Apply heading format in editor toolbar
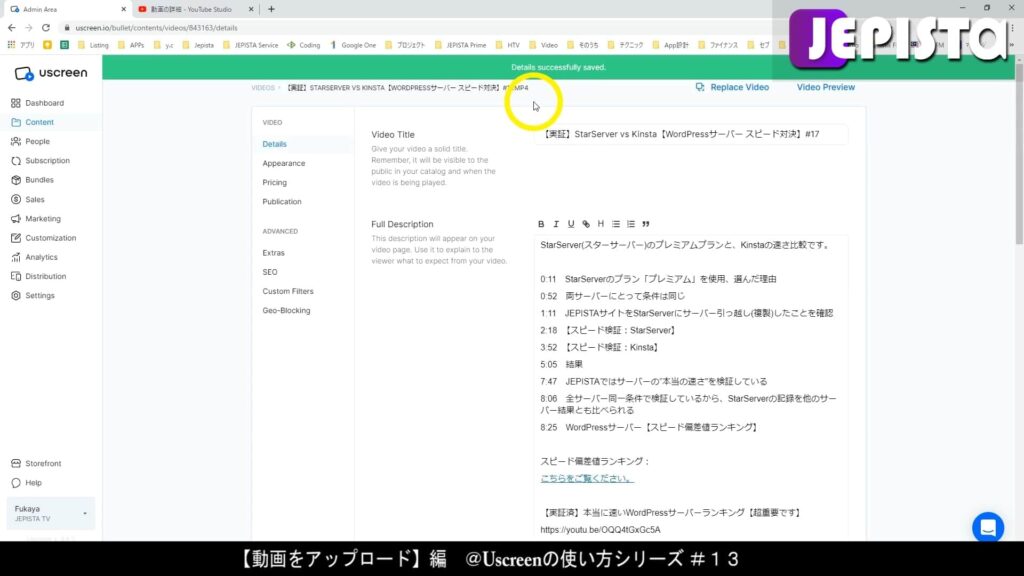Screen dimensions: 1024x576 coord(601,224)
